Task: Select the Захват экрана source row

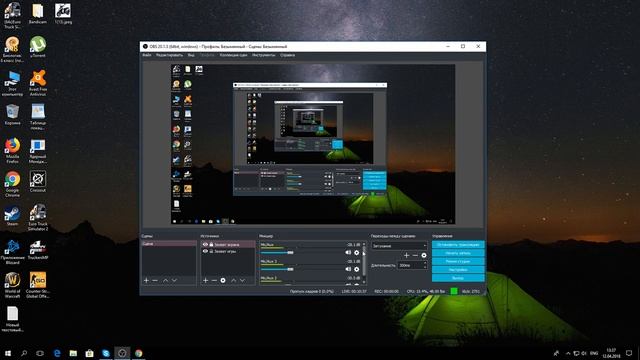Action: 228,244
